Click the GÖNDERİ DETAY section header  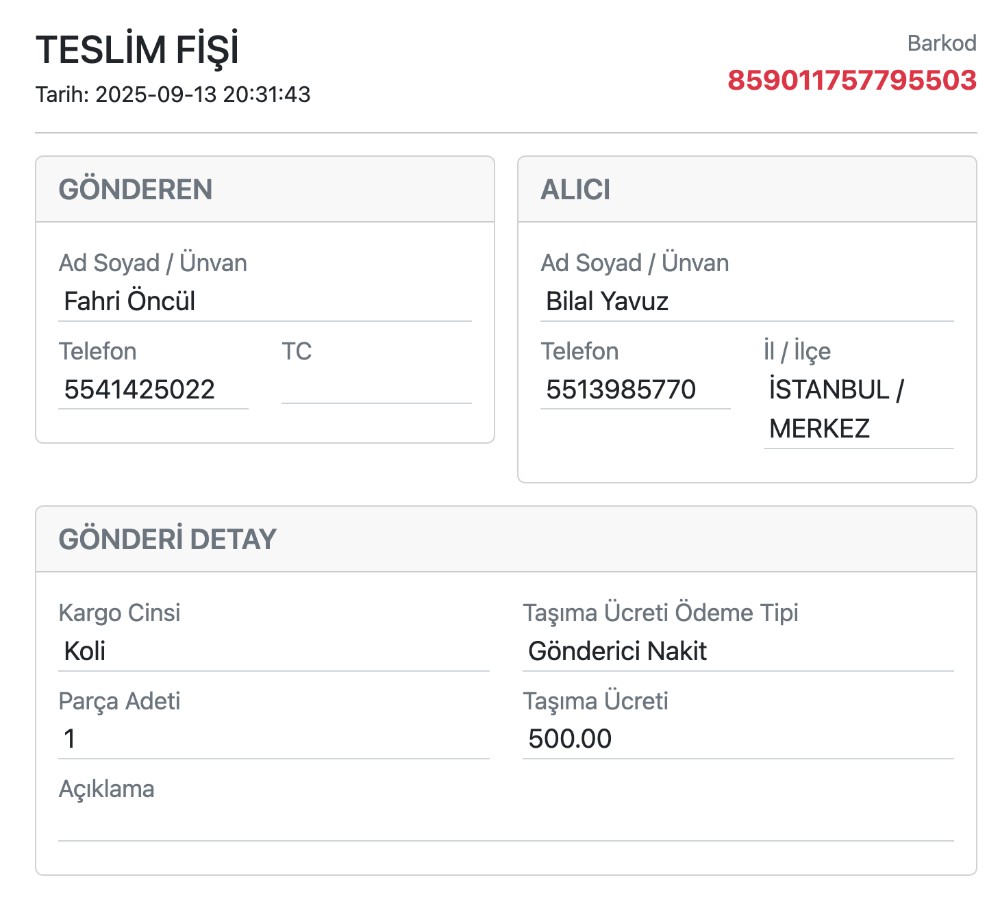pos(168,539)
